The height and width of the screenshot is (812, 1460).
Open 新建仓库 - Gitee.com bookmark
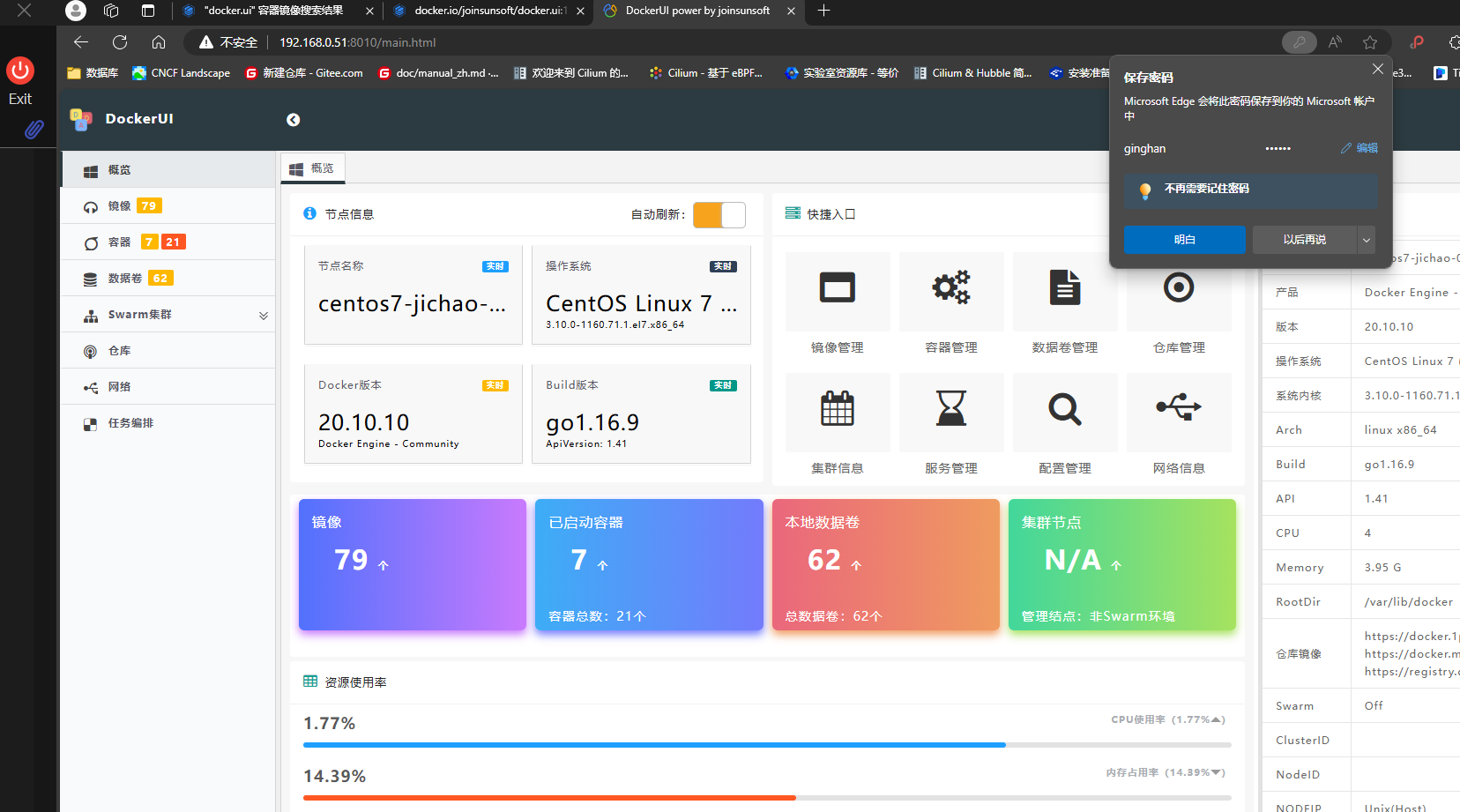[304, 73]
